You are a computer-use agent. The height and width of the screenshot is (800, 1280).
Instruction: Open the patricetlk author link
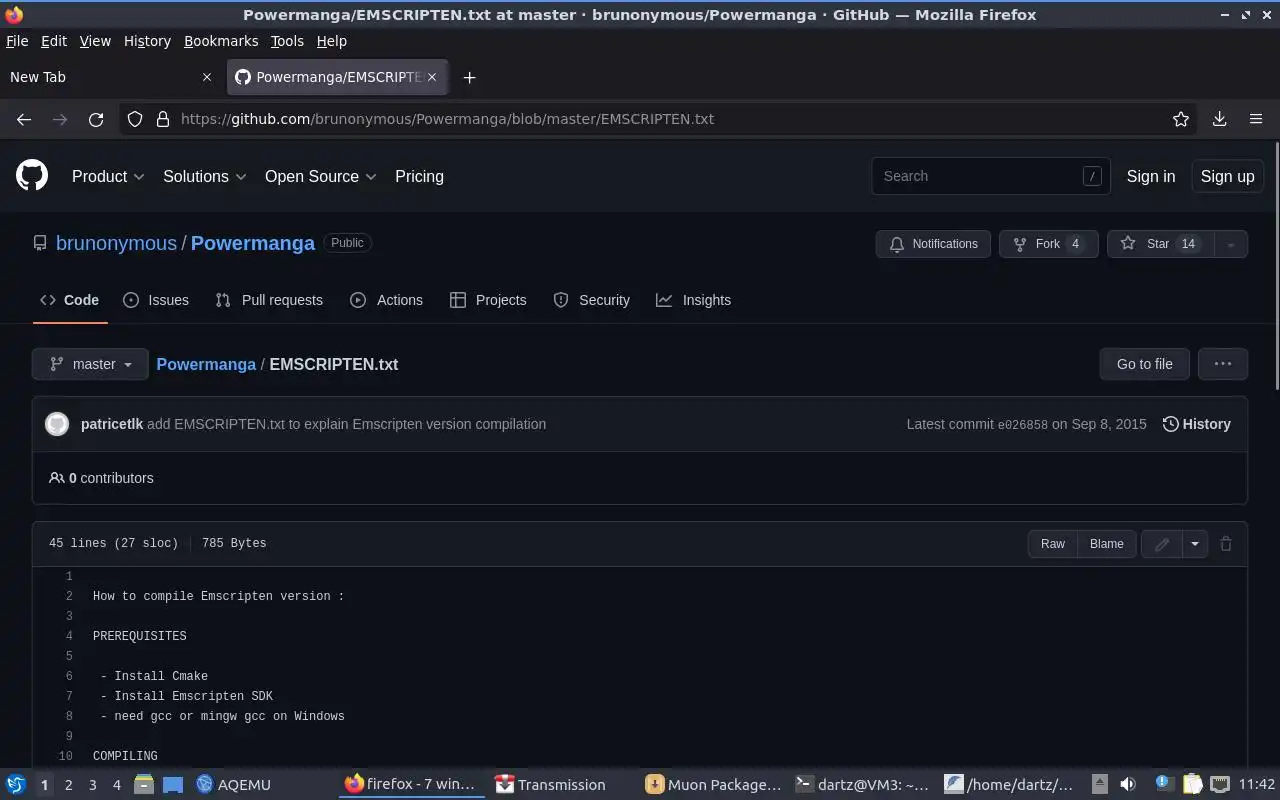(112, 424)
